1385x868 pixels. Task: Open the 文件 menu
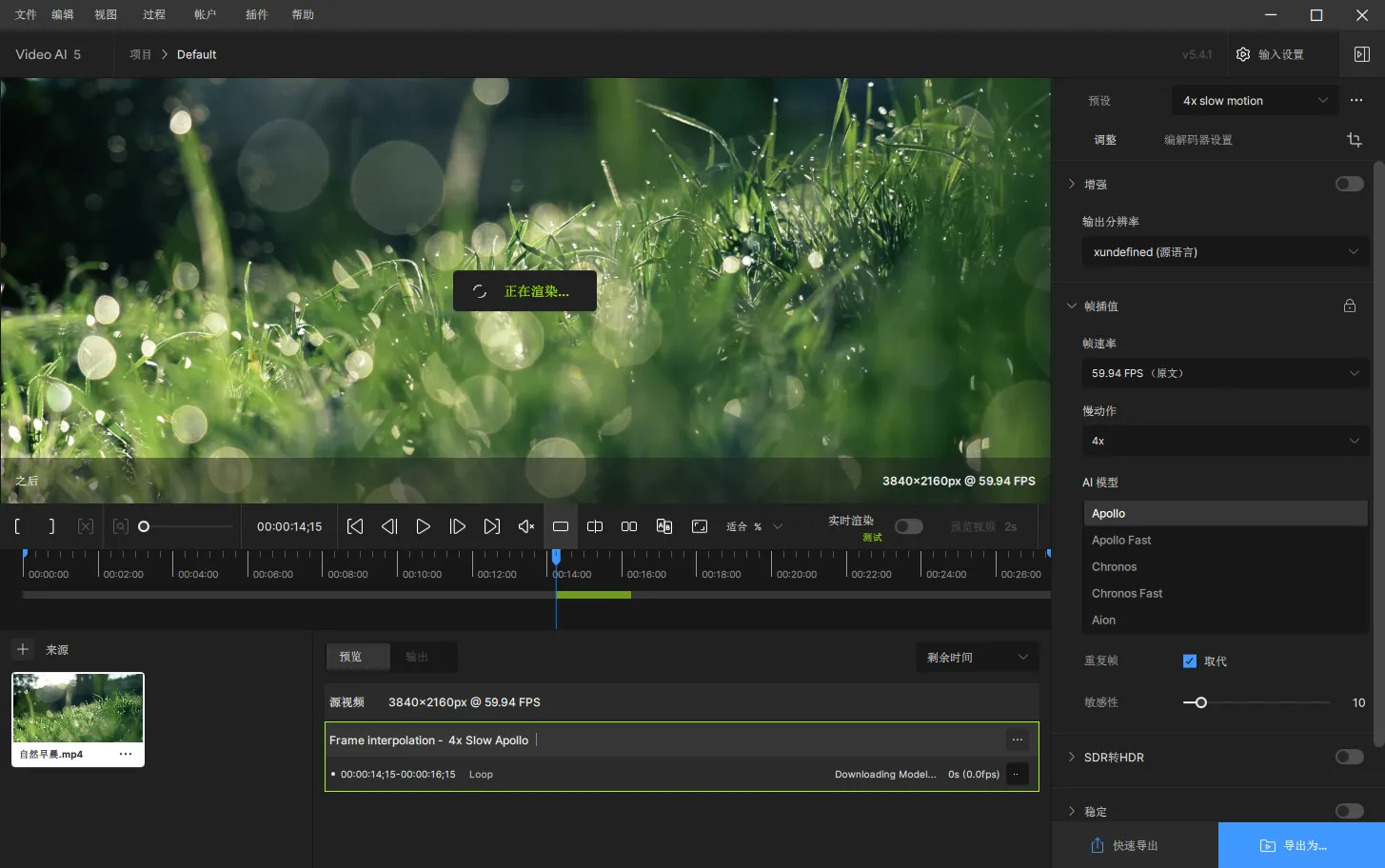click(26, 14)
